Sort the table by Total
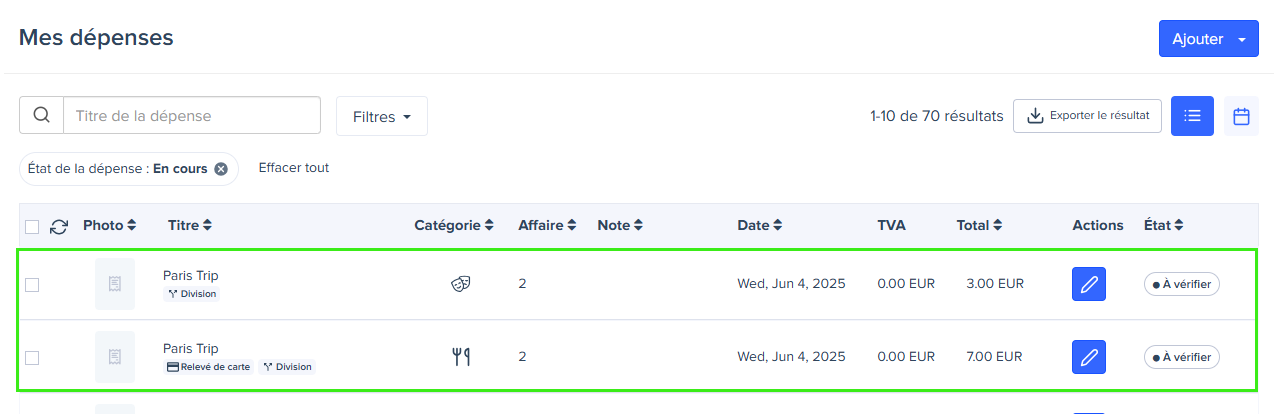 click(x=979, y=226)
